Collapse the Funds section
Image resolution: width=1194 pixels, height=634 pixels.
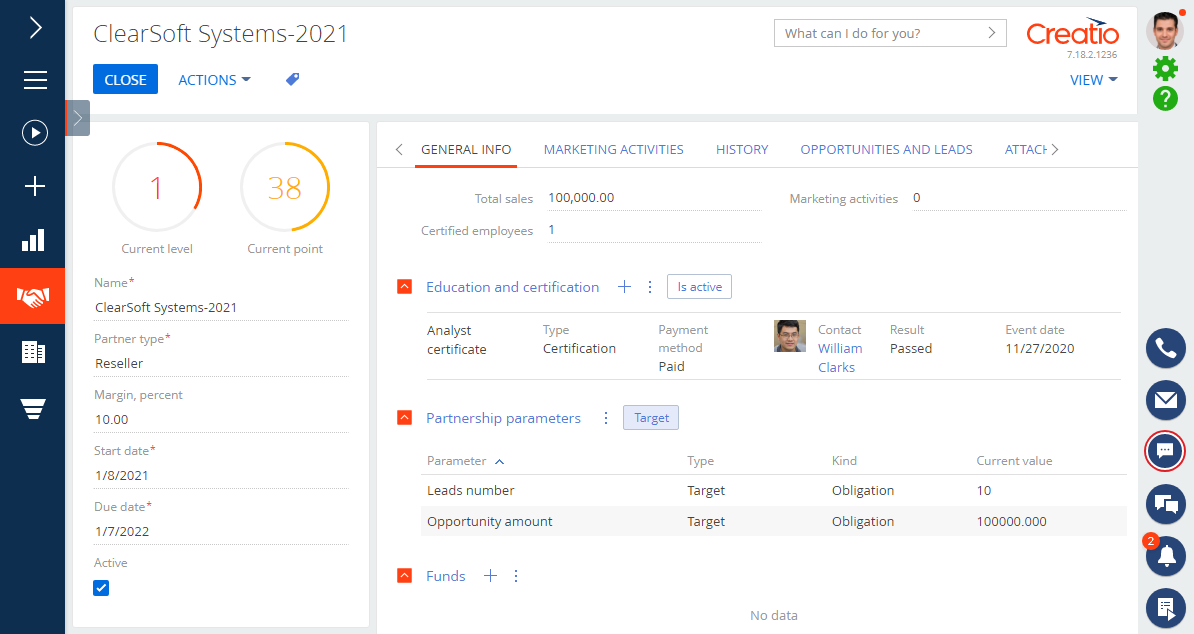click(404, 576)
